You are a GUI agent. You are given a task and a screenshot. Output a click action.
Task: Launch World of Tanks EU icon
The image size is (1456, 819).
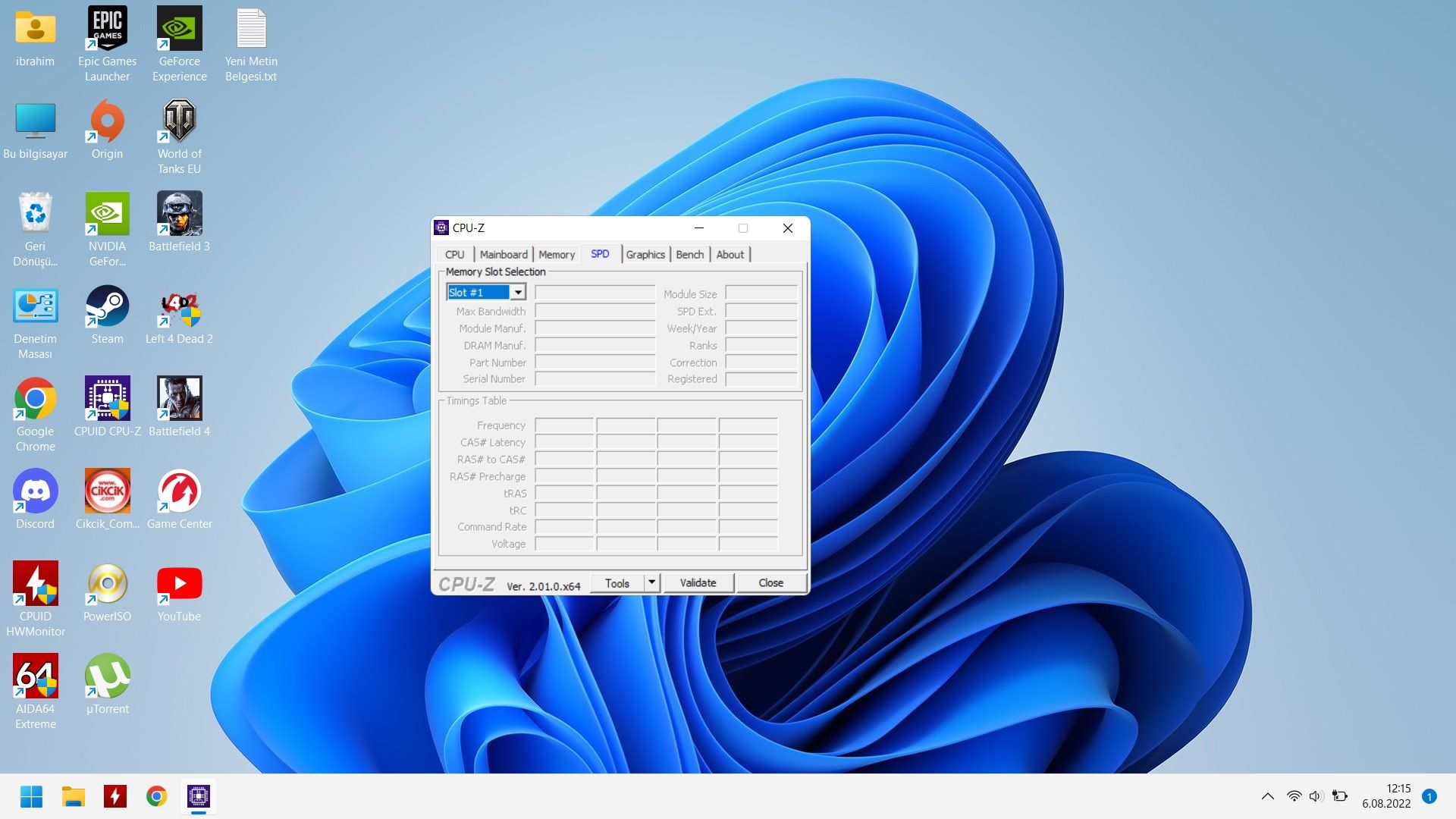pos(179,123)
